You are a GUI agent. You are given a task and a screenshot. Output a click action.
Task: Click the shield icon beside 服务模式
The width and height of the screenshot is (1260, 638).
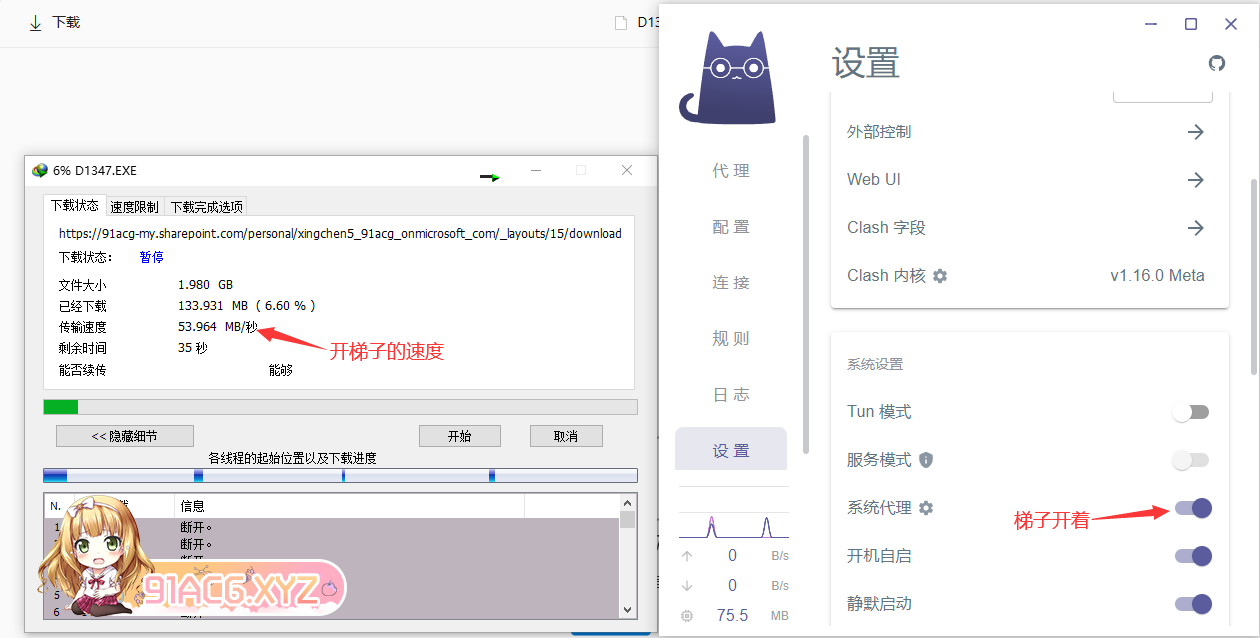pos(926,460)
